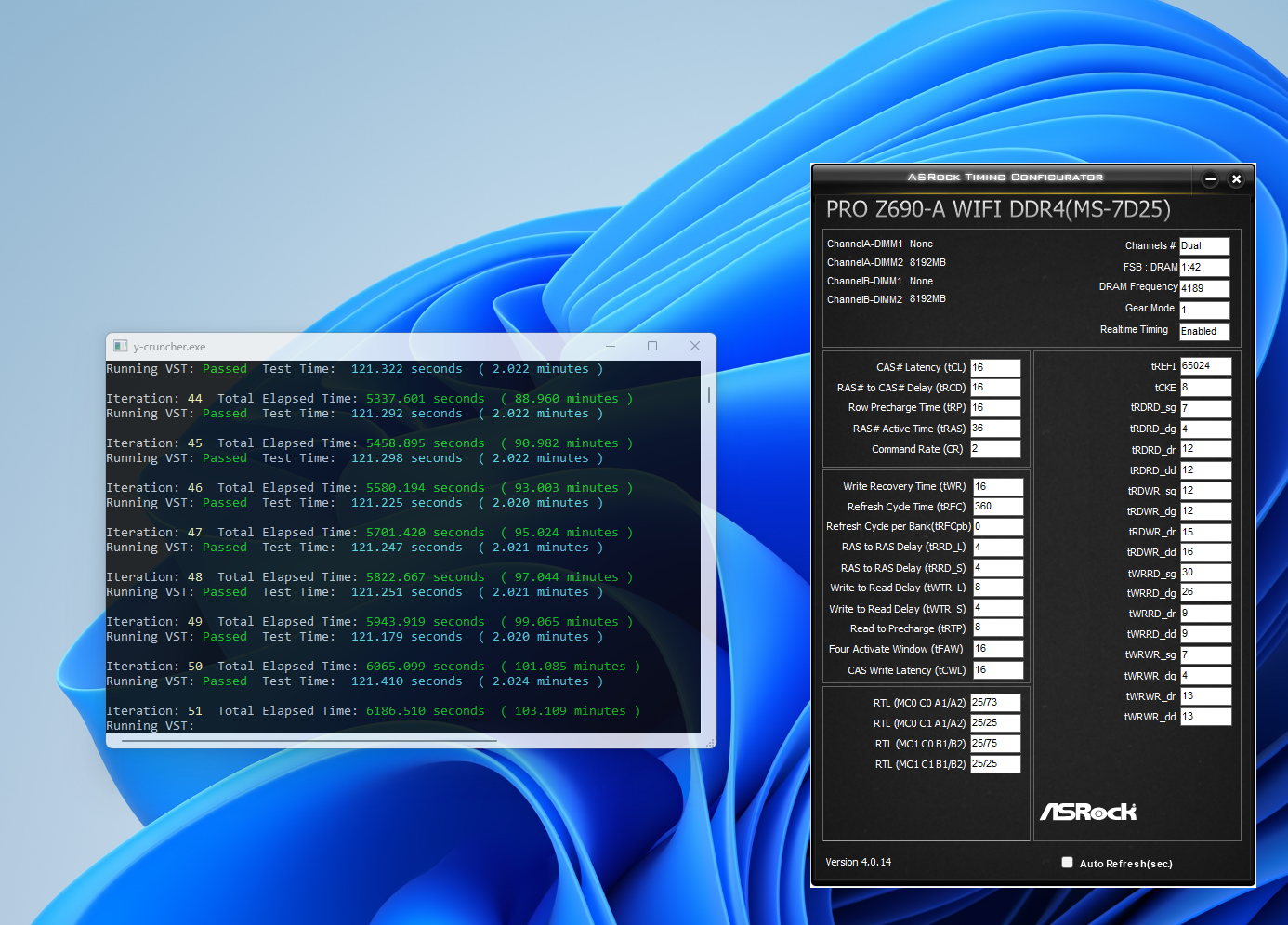Click the tRDWR_dr field
This screenshot has height=925, width=1288.
[x=1206, y=533]
